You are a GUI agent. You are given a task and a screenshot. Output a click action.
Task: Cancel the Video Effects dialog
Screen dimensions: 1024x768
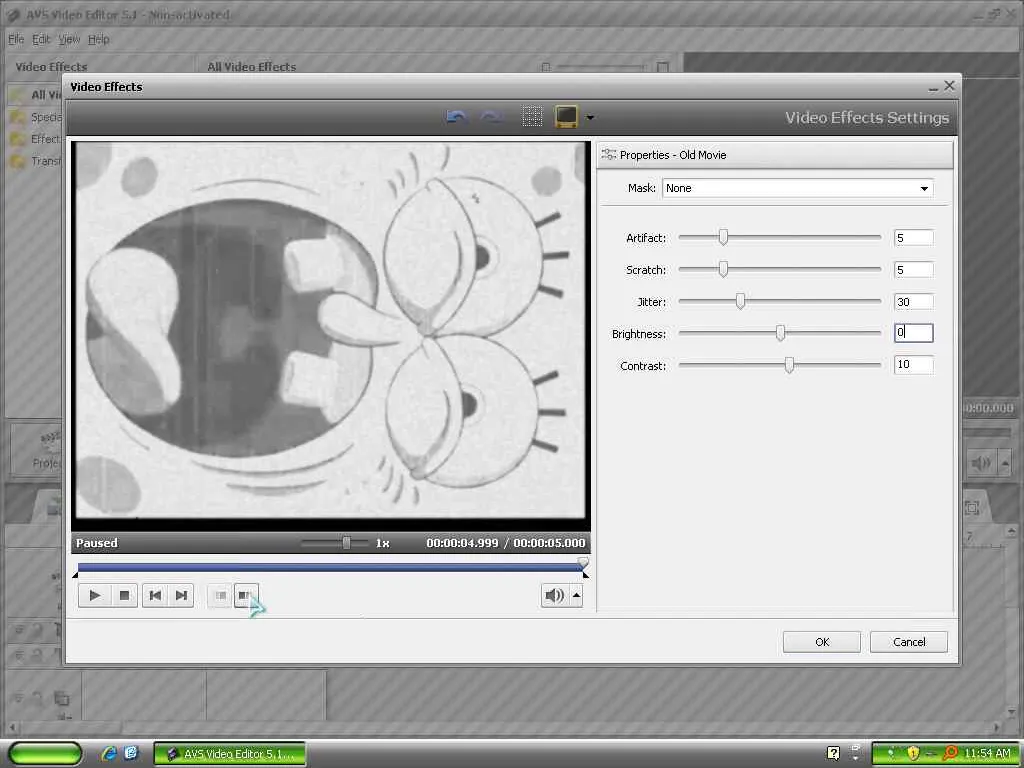click(x=908, y=642)
